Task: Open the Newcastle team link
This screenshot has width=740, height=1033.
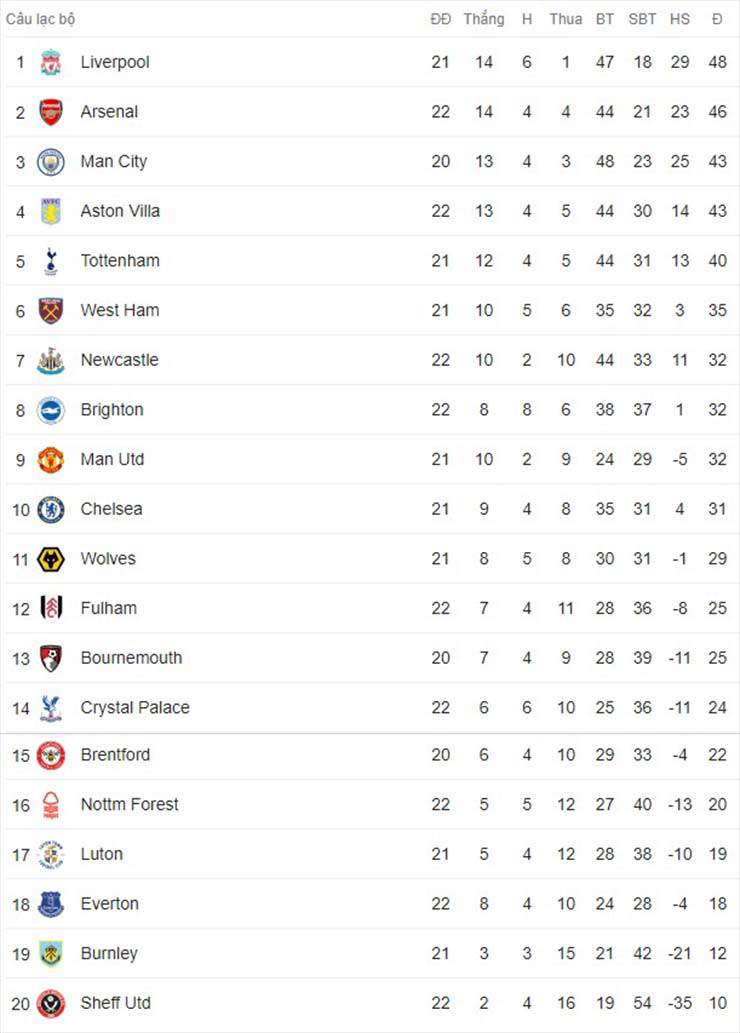Action: tap(119, 360)
